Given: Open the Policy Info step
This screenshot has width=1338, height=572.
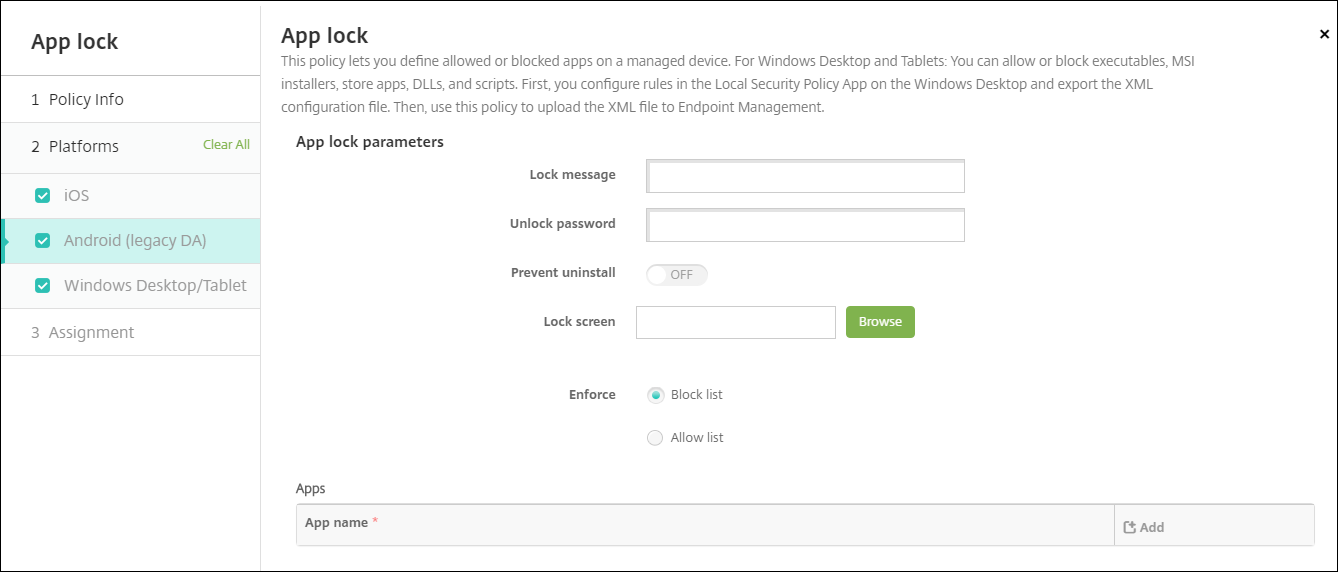Looking at the screenshot, I should [x=85, y=99].
